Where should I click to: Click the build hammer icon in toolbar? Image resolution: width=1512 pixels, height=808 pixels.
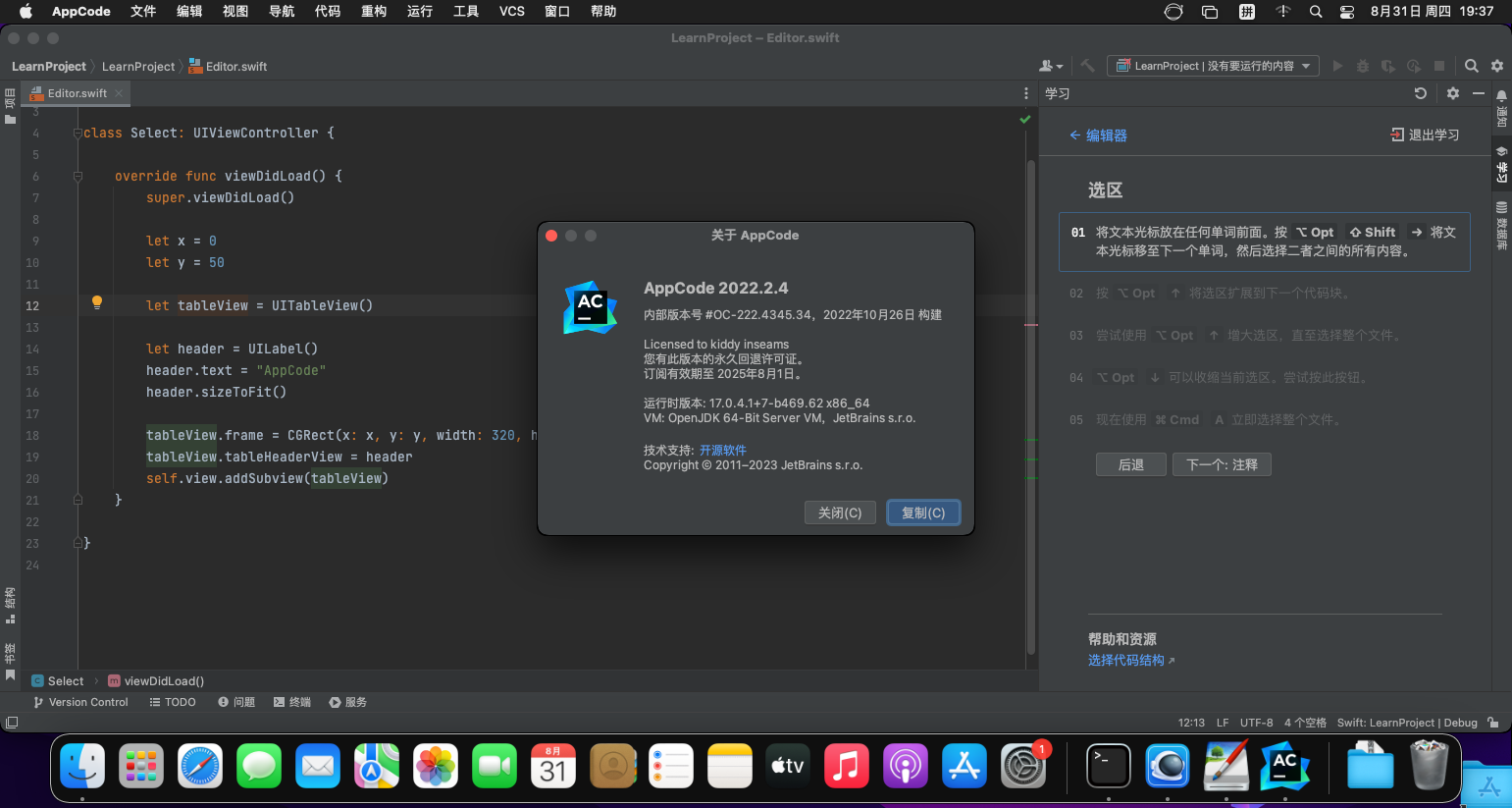coord(1088,66)
